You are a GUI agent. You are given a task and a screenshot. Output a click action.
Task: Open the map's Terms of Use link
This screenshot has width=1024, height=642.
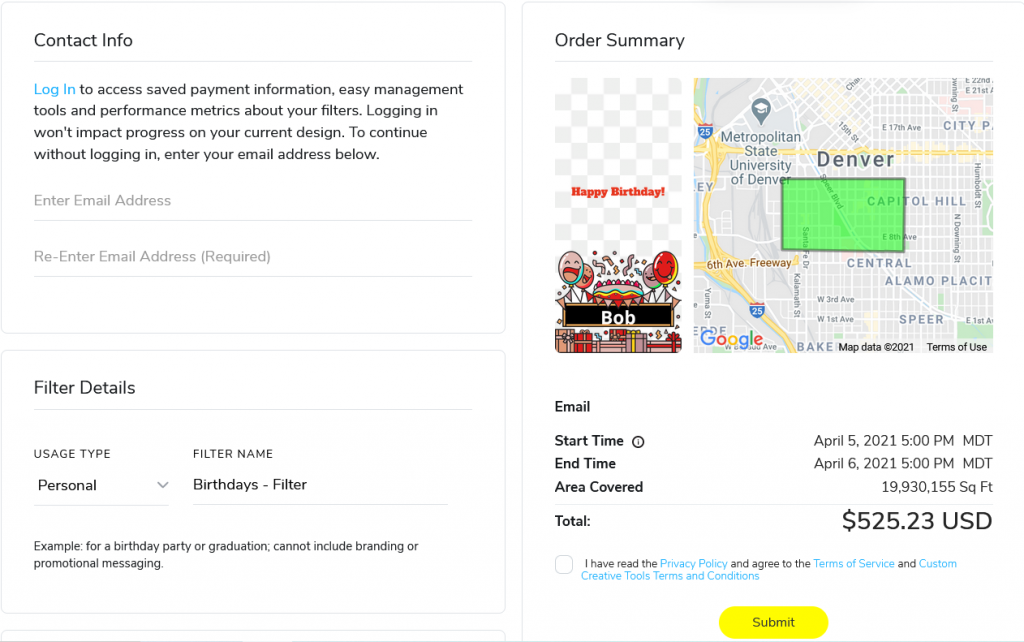(956, 346)
